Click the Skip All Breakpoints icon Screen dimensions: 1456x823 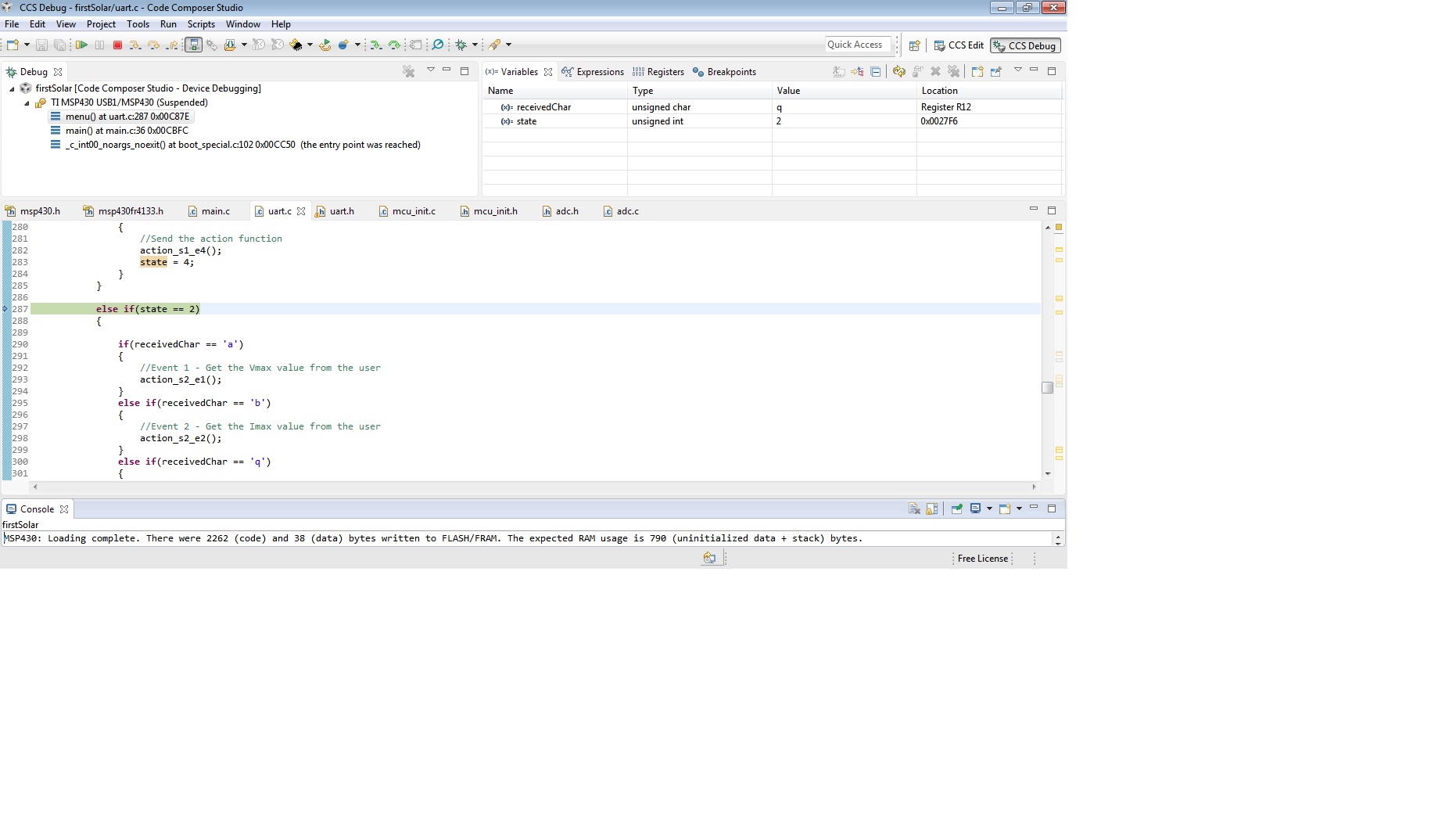pos(437,45)
